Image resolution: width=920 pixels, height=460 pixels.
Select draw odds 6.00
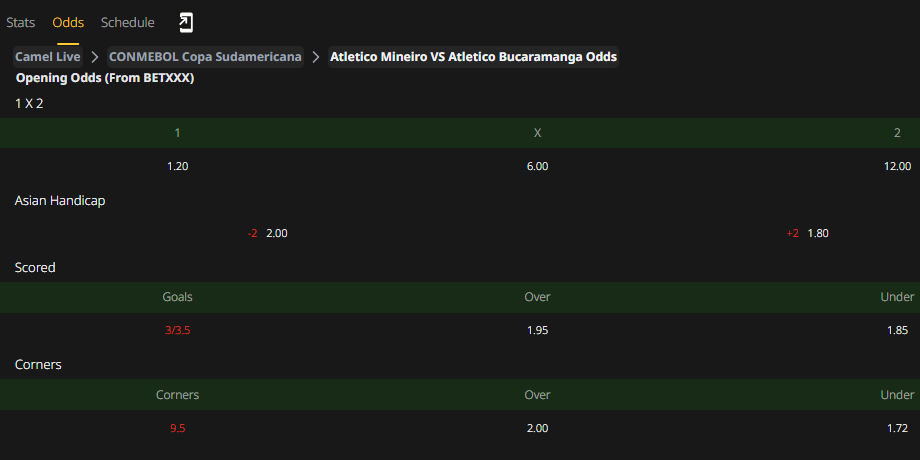tap(537, 166)
